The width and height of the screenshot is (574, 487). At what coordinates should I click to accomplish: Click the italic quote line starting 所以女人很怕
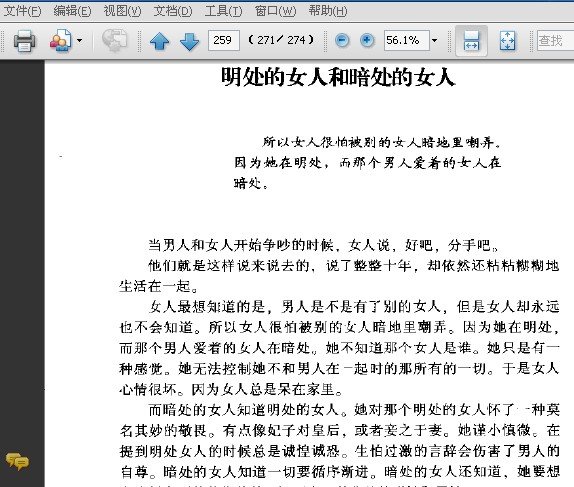pyautogui.click(x=381, y=142)
